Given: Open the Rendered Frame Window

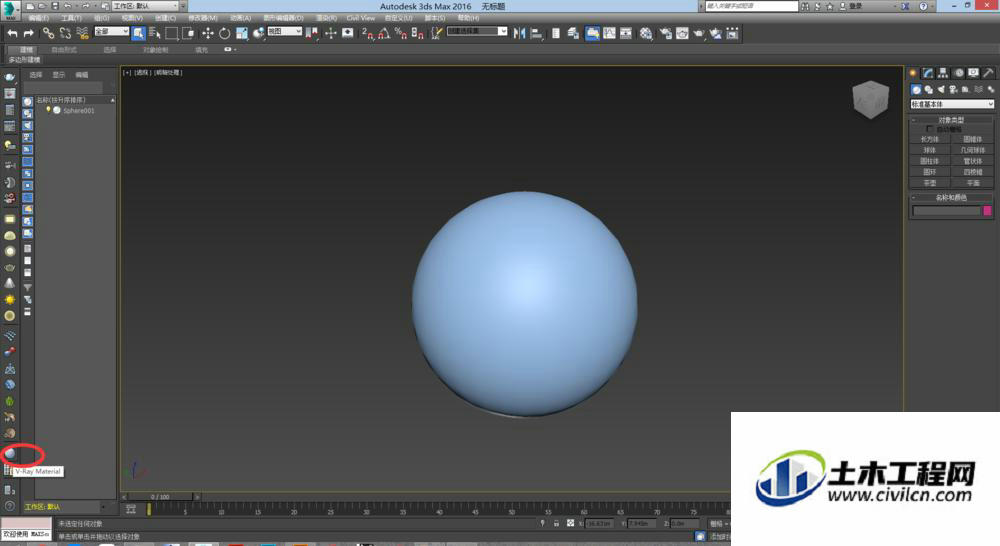Looking at the screenshot, I should tap(682, 33).
